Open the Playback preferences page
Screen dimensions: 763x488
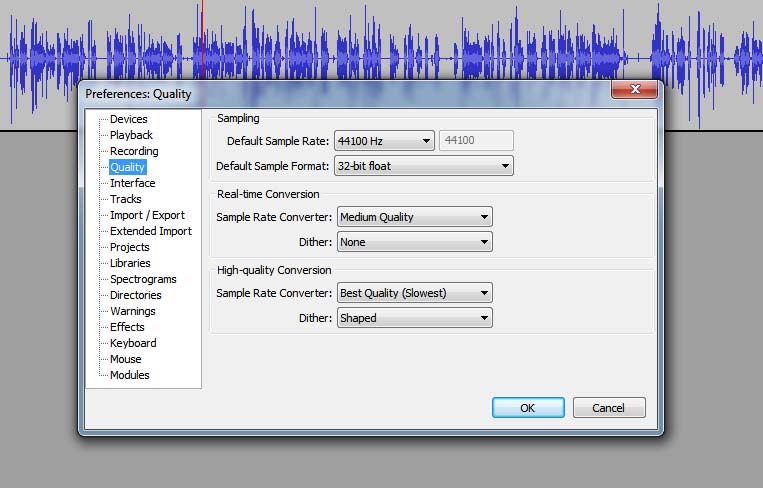pos(131,135)
